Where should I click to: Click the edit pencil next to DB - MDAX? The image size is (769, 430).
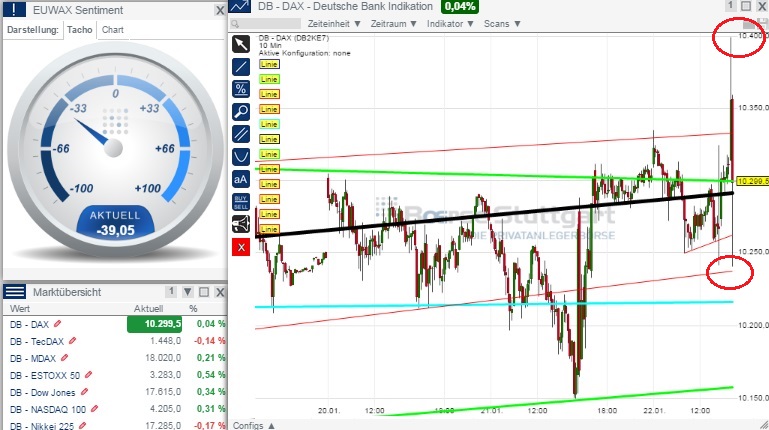coord(64,358)
